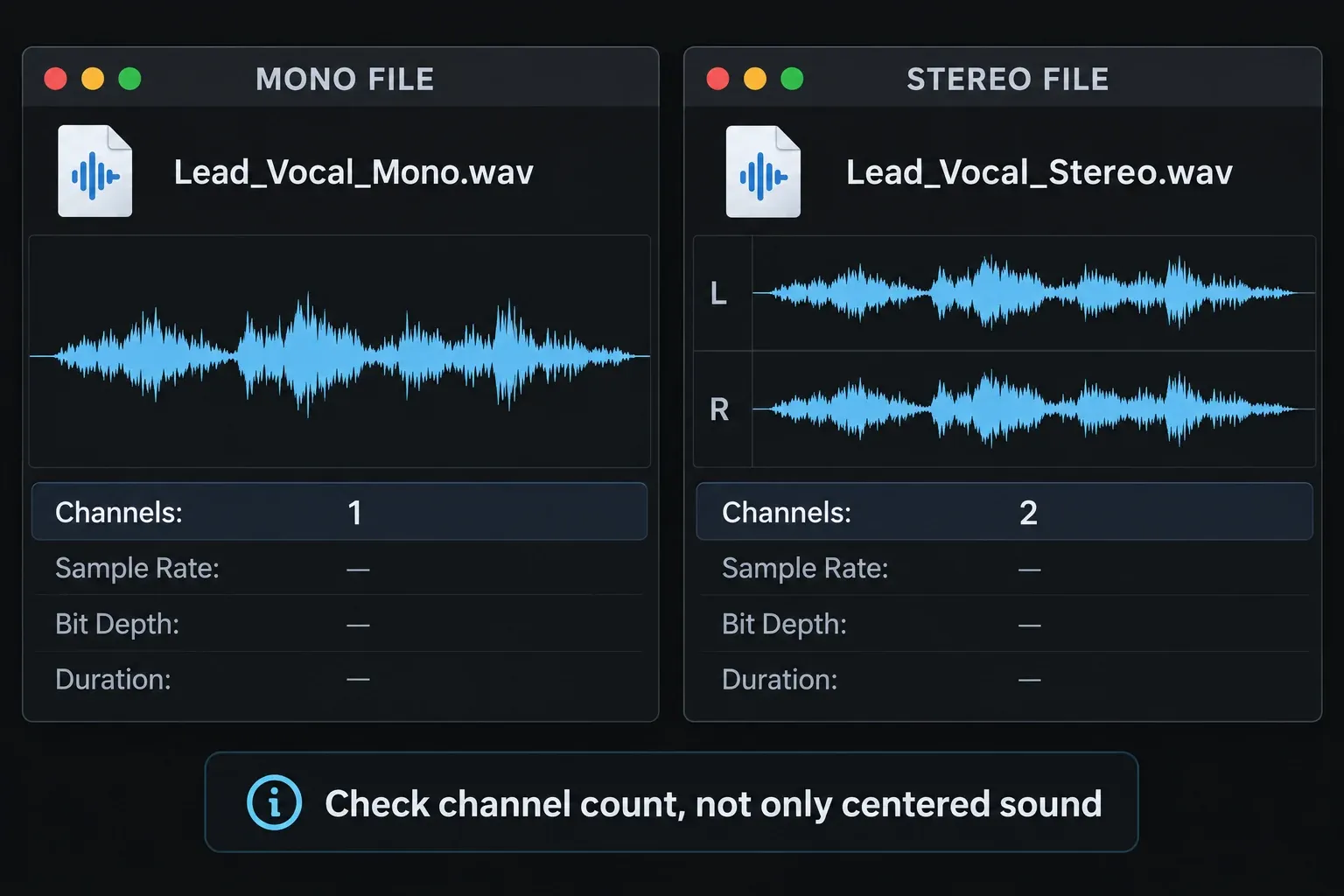This screenshot has height=896, width=1344.
Task: Select the Duration label in Stereo File
Action: coord(780,679)
